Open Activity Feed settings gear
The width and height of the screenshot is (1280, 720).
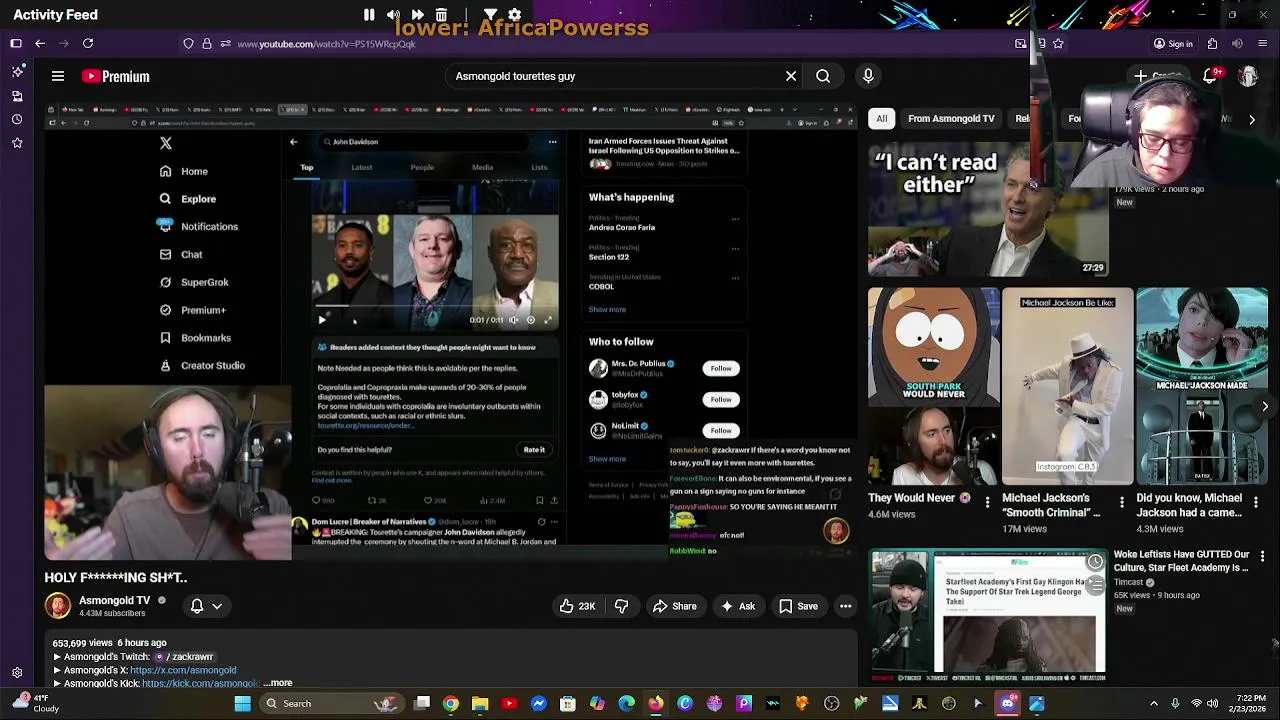click(x=514, y=15)
